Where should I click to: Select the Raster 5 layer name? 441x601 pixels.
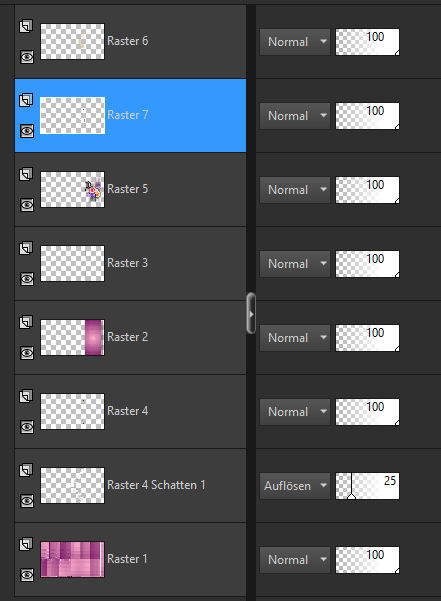coord(128,189)
